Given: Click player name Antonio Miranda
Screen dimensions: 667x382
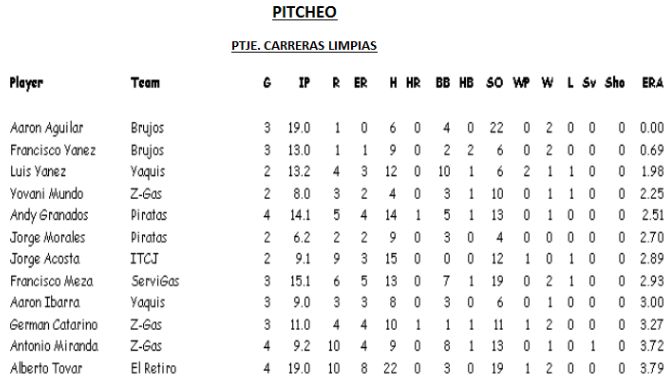Looking at the screenshot, I should tap(54, 346).
